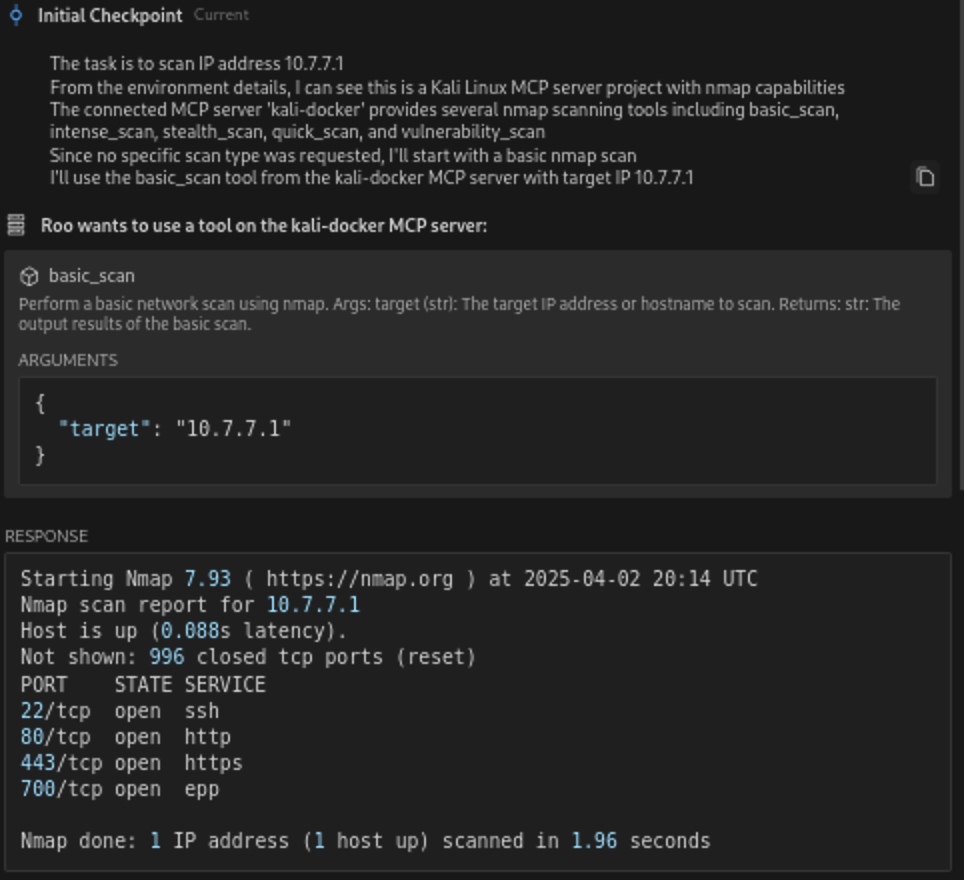Click the basic_scan tool description text
The width and height of the screenshot is (964, 880).
pyautogui.click(x=459, y=314)
